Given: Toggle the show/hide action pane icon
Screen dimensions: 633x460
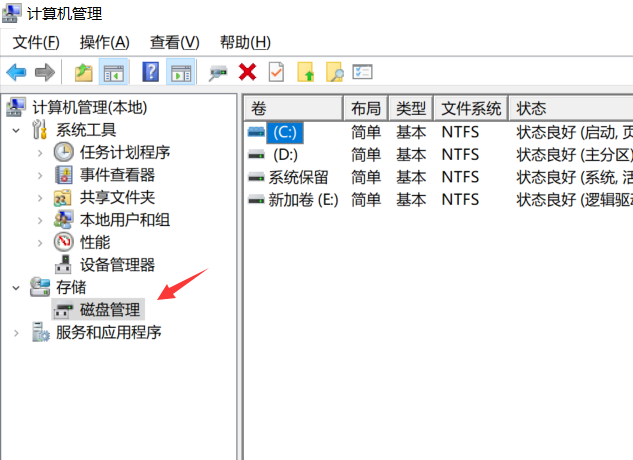Looking at the screenshot, I should (x=180, y=72).
